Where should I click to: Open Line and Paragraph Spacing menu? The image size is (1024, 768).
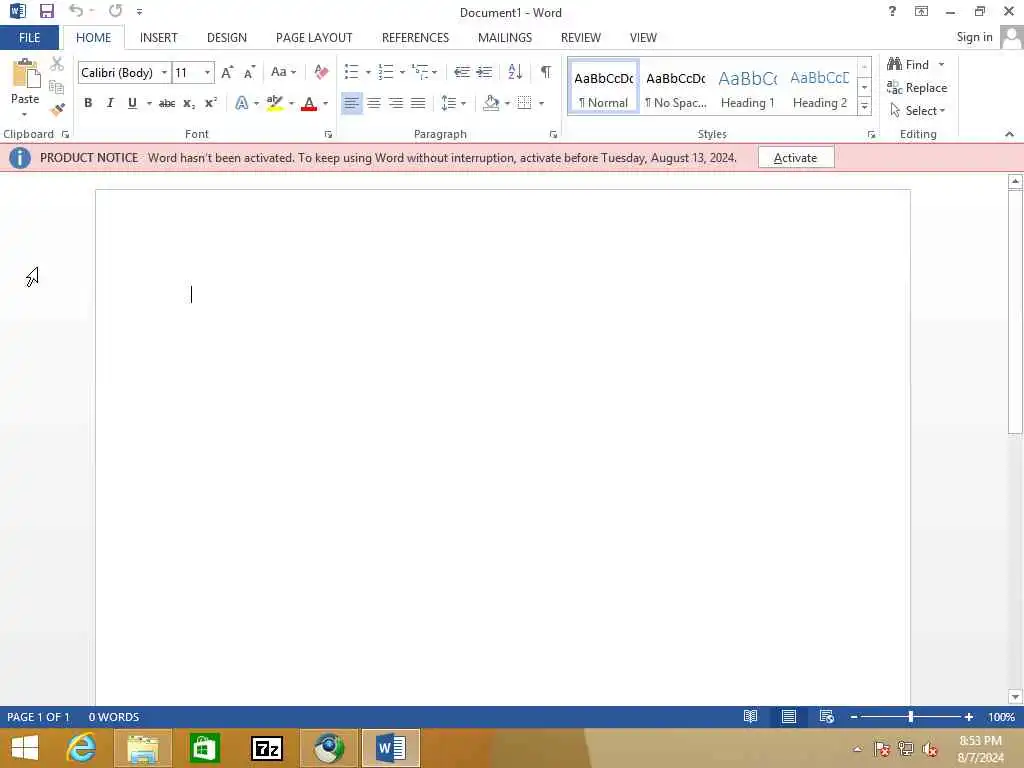[x=453, y=103]
